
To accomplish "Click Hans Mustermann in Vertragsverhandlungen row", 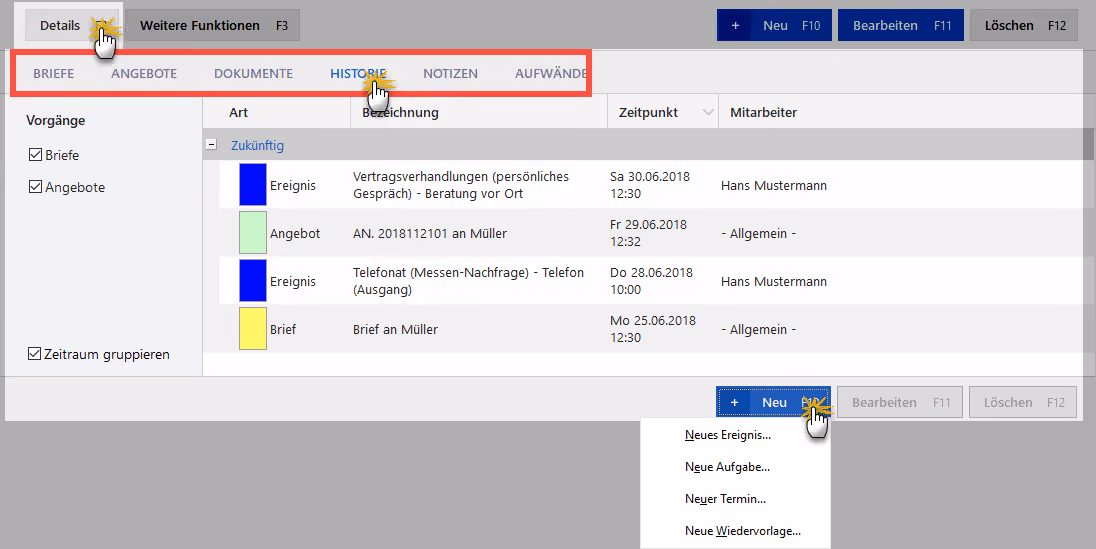I will [x=774, y=185].
